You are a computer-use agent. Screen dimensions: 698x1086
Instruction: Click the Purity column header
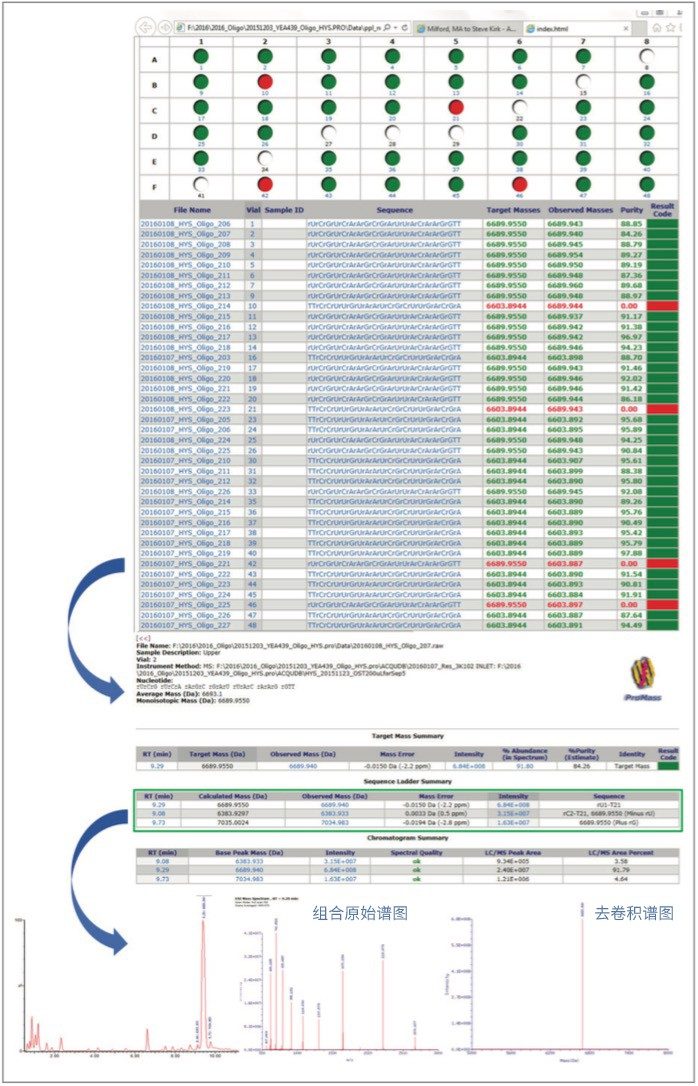coord(631,210)
